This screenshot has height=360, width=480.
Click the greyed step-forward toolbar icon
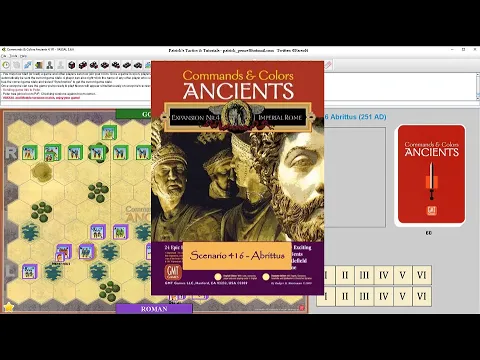(x=17, y=65)
